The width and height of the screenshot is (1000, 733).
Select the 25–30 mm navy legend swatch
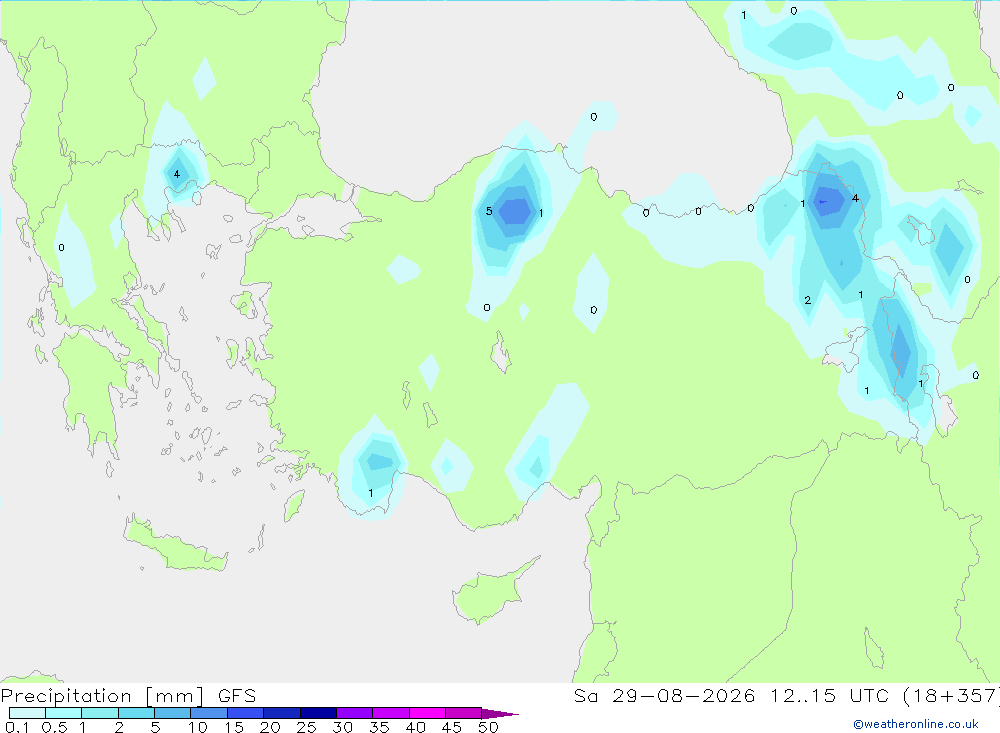point(318,713)
